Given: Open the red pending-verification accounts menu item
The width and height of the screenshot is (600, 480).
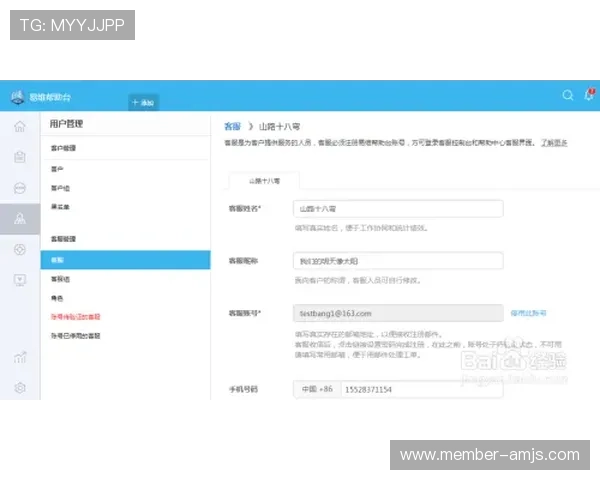Looking at the screenshot, I should point(76,317).
